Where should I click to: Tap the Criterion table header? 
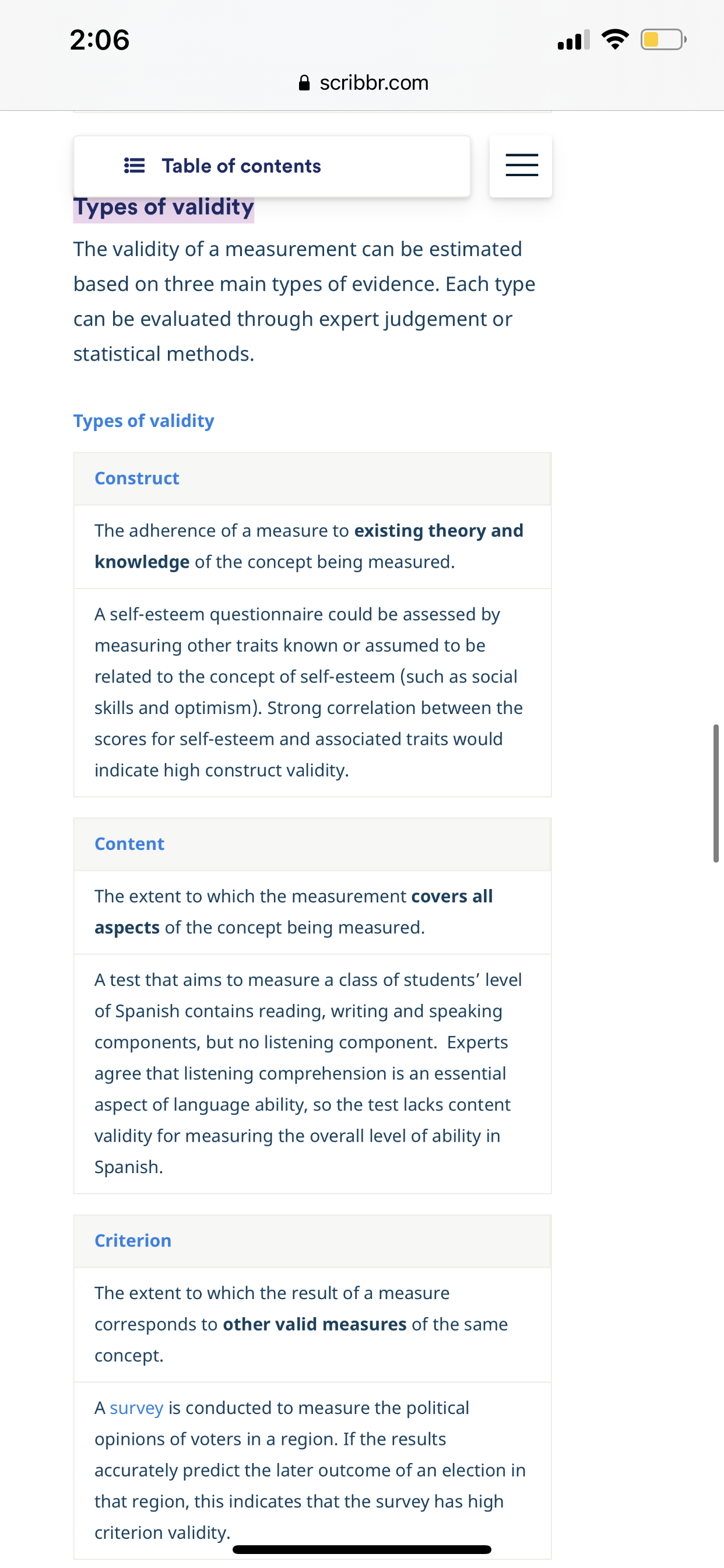tap(312, 1241)
